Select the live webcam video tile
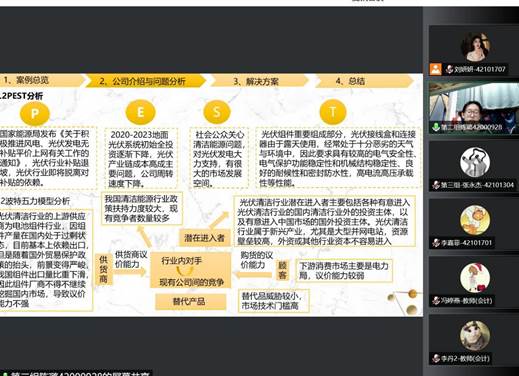This screenshot has height=376, width=519. pyautogui.click(x=474, y=108)
